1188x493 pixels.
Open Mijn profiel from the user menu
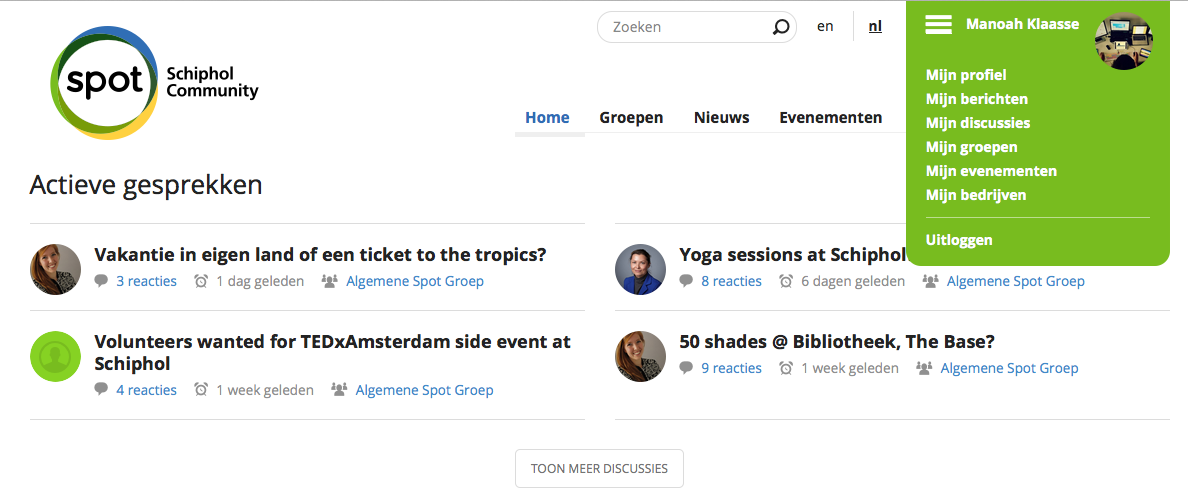pyautogui.click(x=966, y=75)
